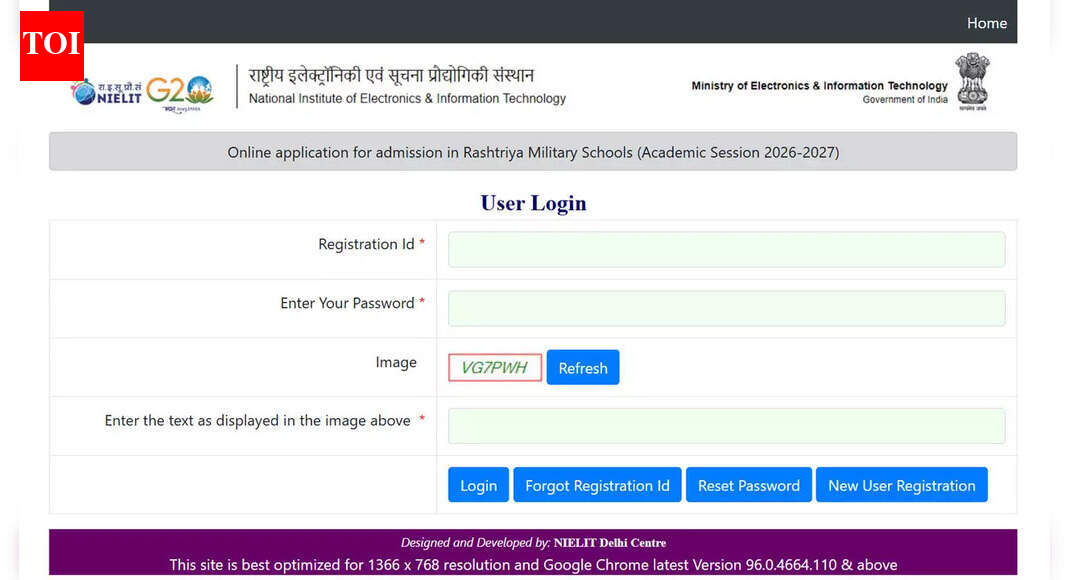Screen dimensions: 1069x580
Task: Click the Rashtriya Military Schools admission banner
Action: pos(533,152)
